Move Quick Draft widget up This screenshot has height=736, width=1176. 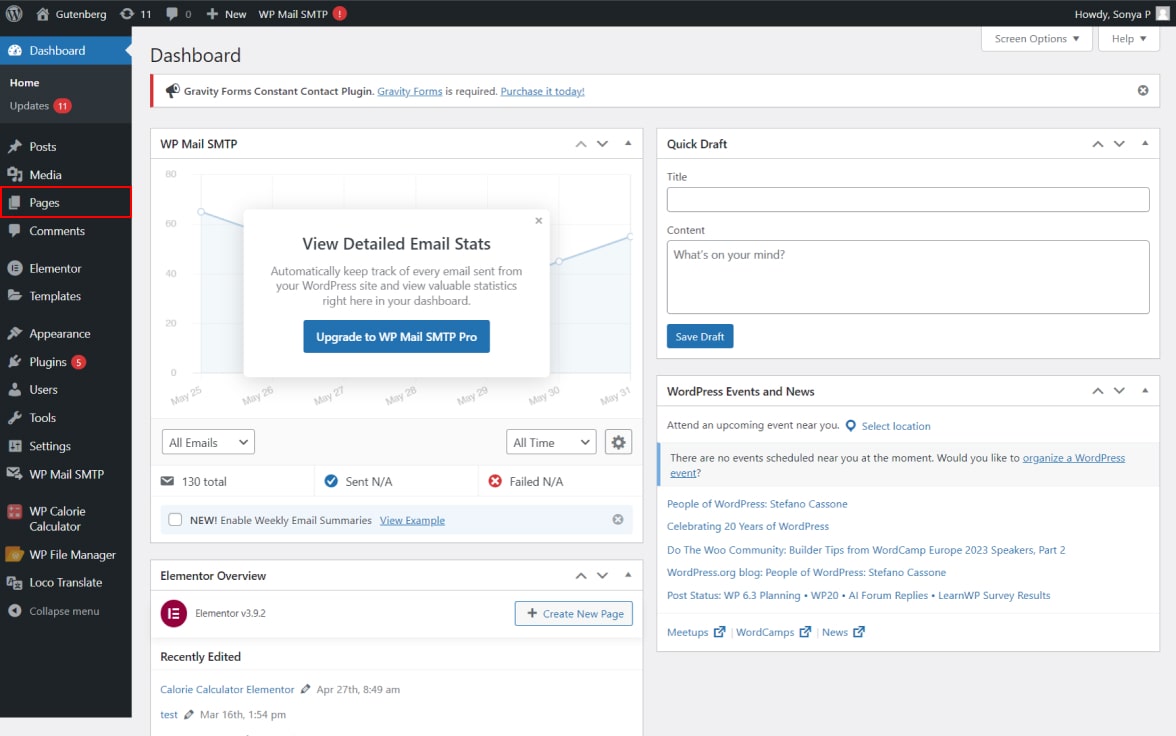[x=1097, y=143]
